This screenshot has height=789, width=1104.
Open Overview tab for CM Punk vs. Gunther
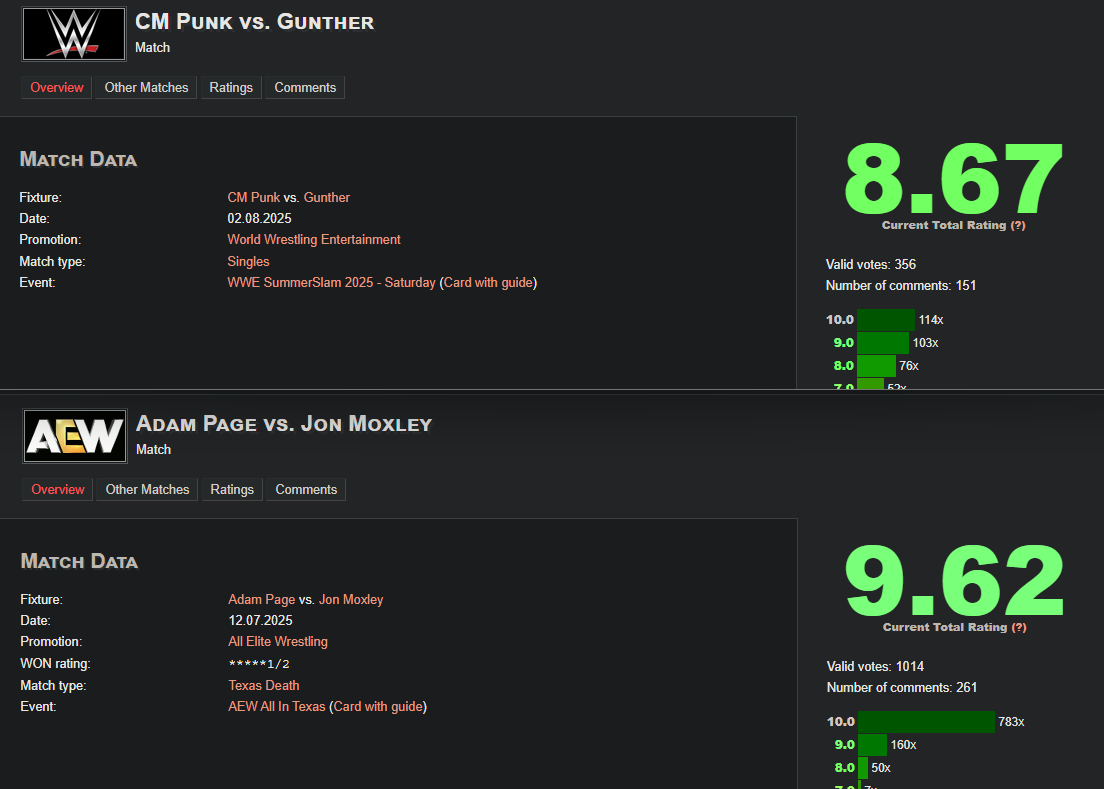point(56,88)
